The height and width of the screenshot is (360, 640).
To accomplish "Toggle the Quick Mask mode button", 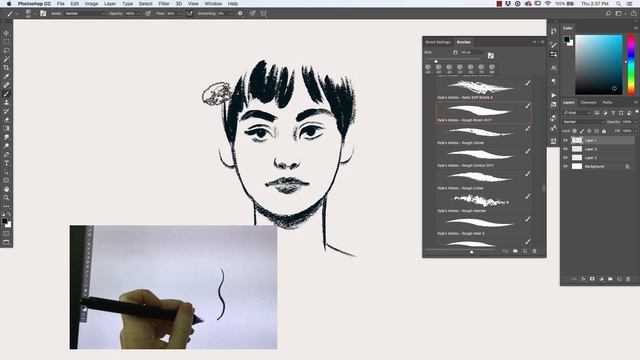I will [x=6, y=234].
